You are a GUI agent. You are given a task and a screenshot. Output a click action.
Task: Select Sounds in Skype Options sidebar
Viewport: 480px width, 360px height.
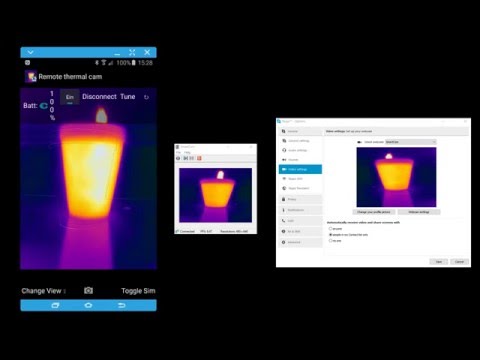[300, 160]
